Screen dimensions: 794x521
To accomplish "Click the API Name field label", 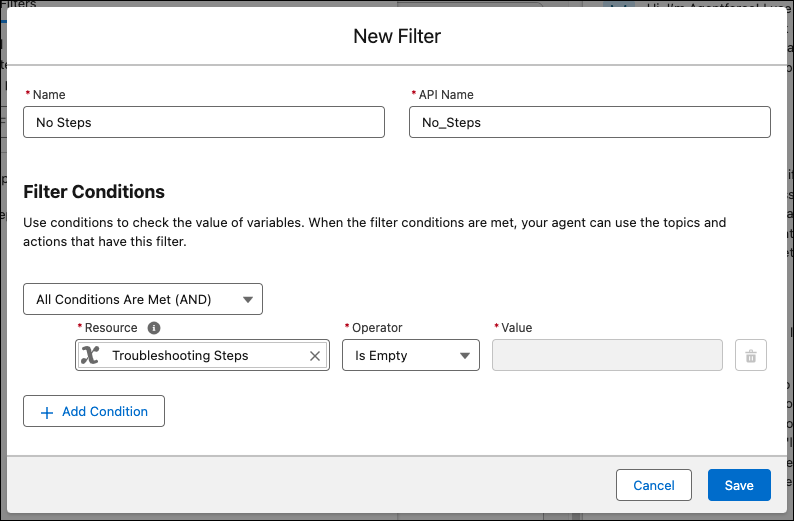I will 447,95.
